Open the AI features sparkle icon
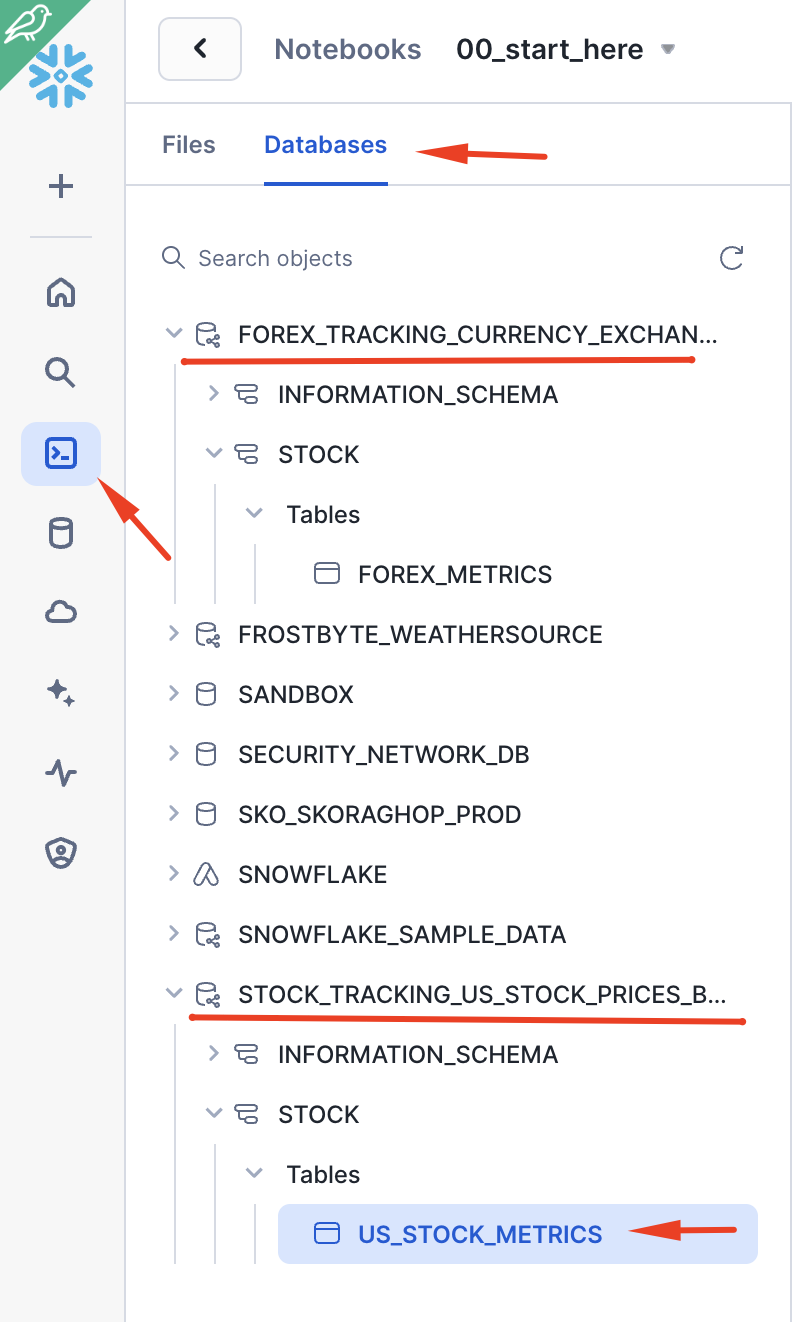The width and height of the screenshot is (792, 1322). click(x=60, y=692)
